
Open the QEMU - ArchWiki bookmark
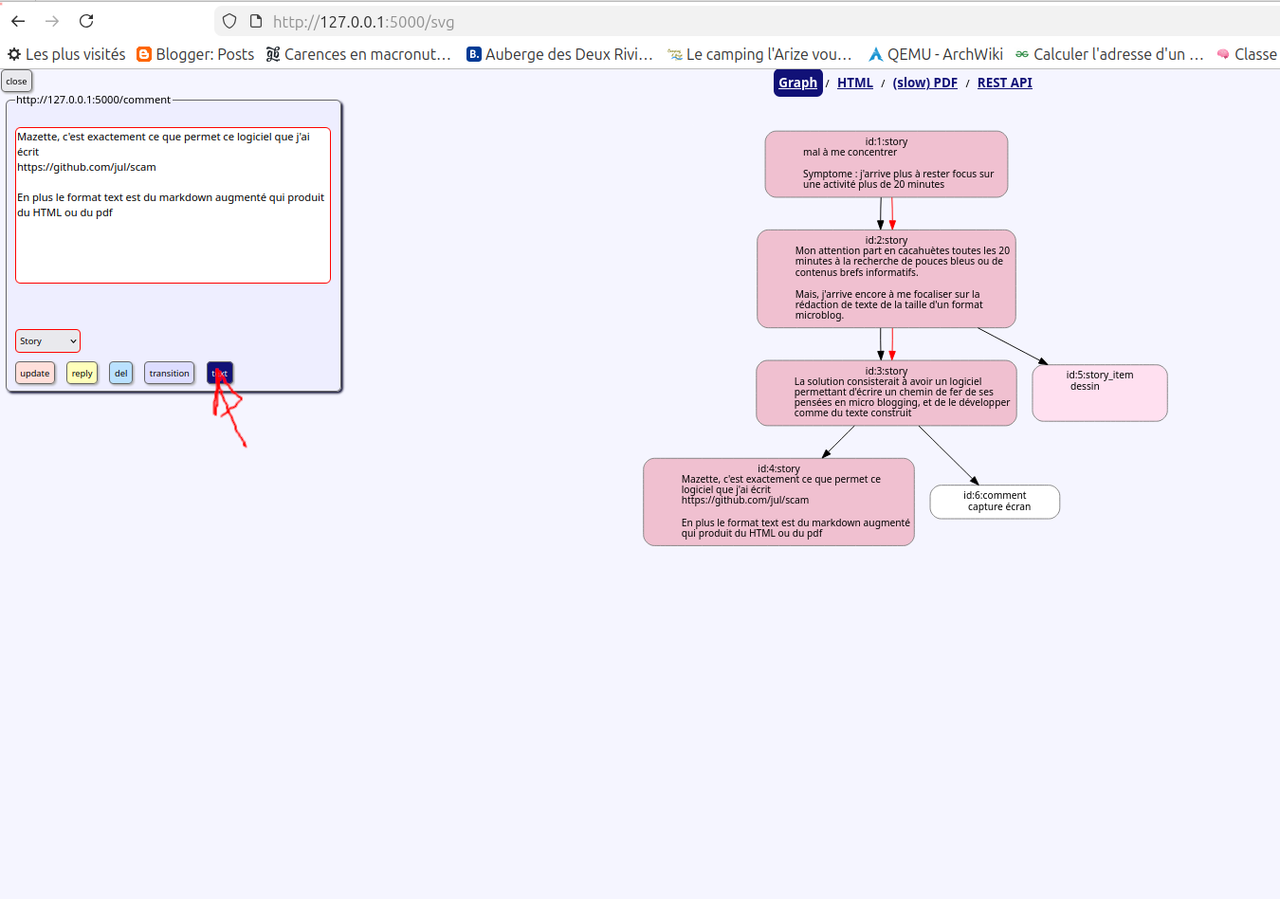(x=935, y=54)
